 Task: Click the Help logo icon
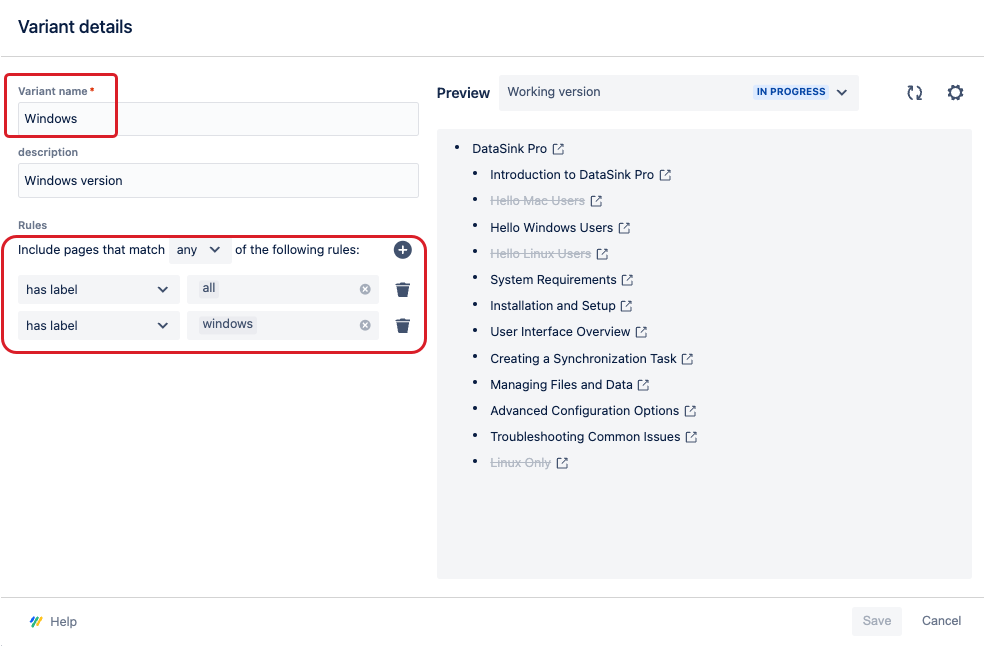[x=36, y=622]
